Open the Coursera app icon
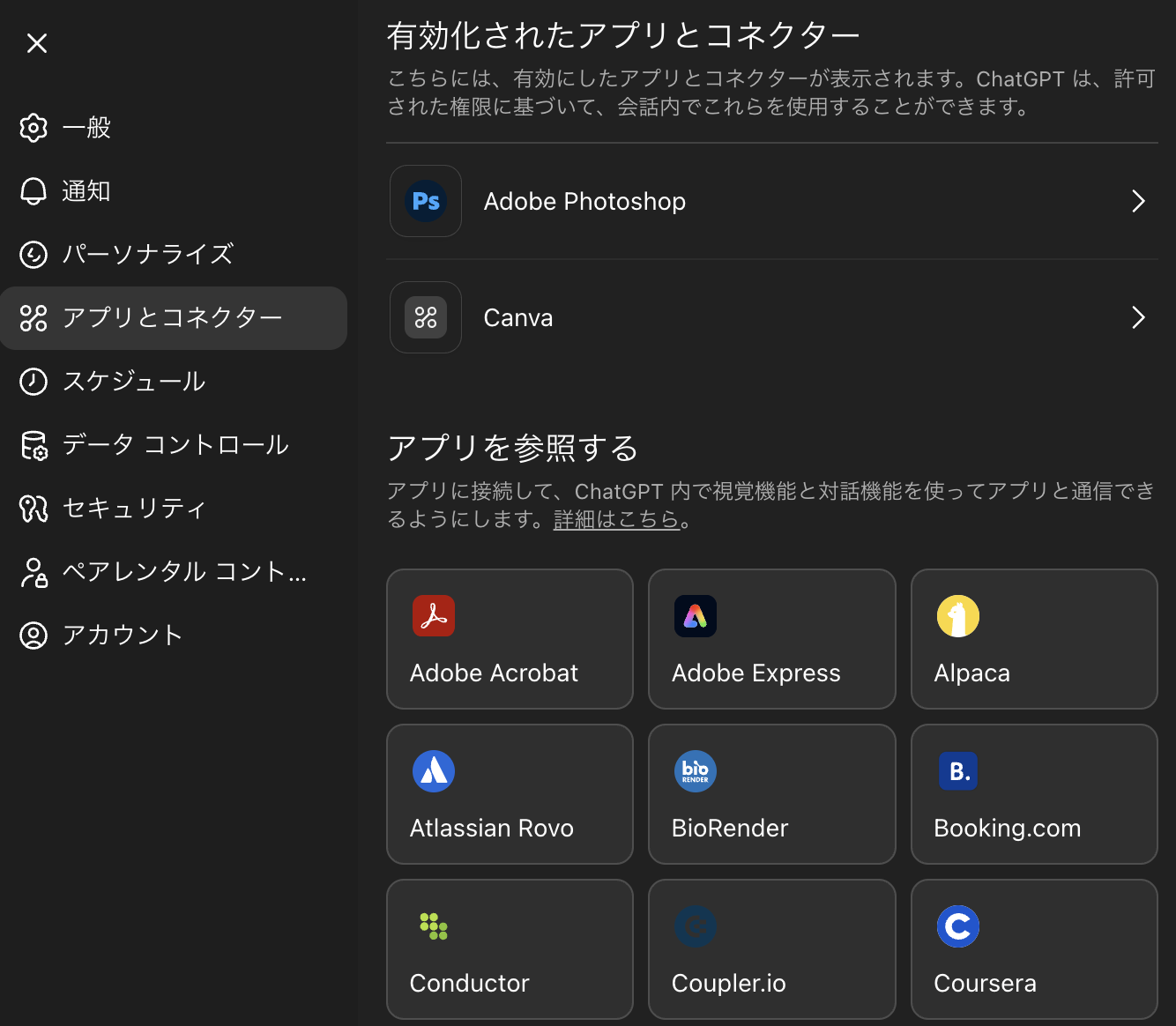1176x1026 pixels. 958,926
